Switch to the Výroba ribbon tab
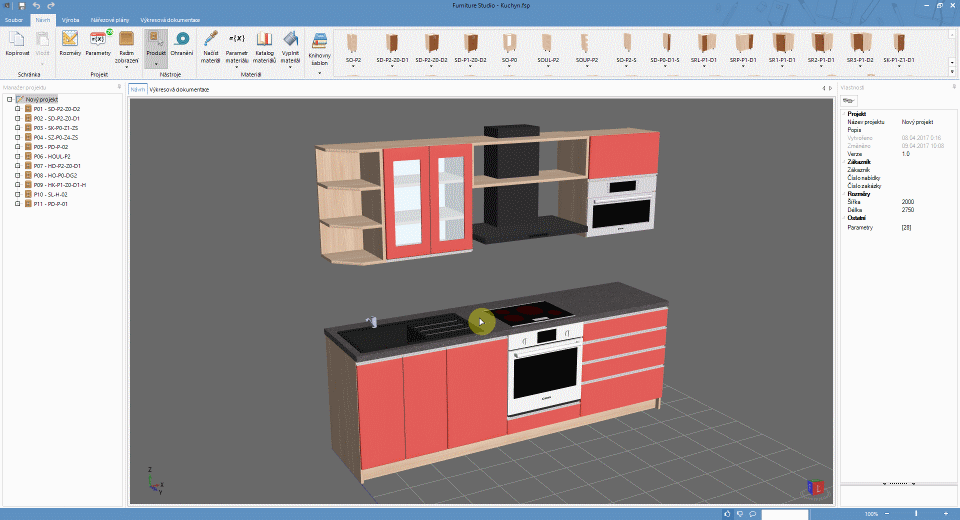The image size is (960, 520). click(71, 19)
